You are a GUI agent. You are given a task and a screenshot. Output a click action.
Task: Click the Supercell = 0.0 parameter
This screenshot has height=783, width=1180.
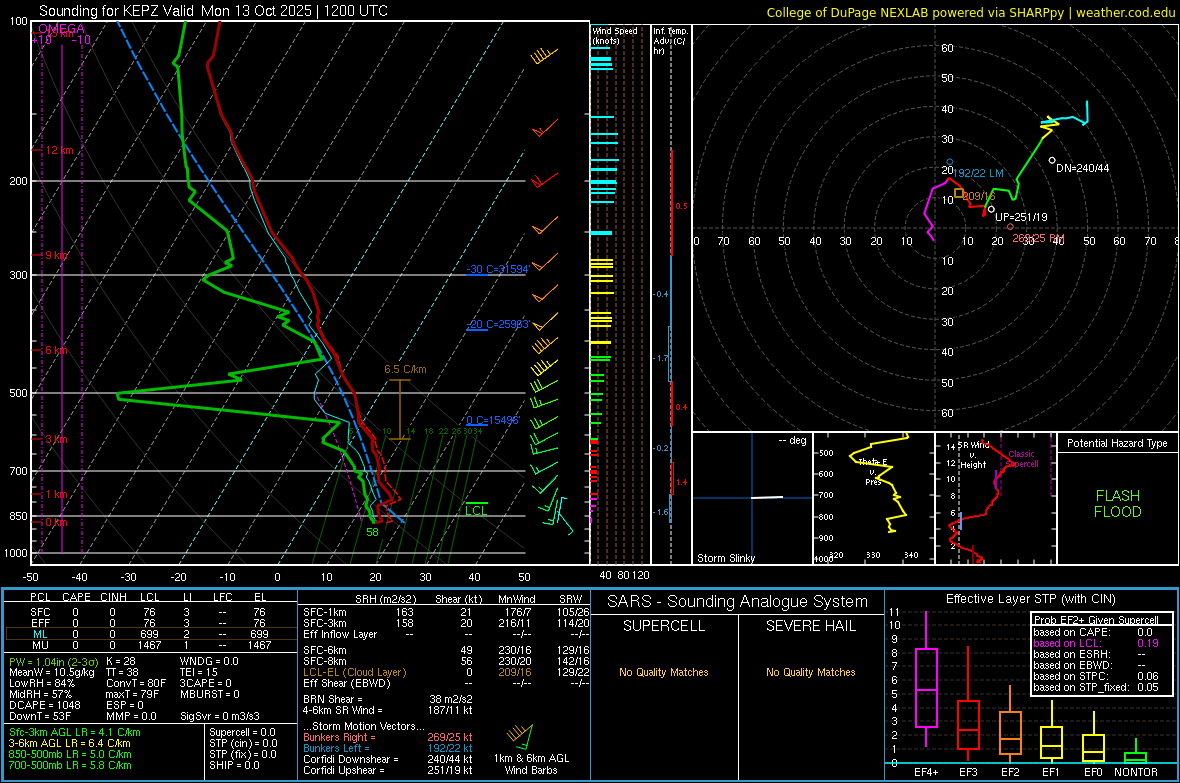click(242, 732)
